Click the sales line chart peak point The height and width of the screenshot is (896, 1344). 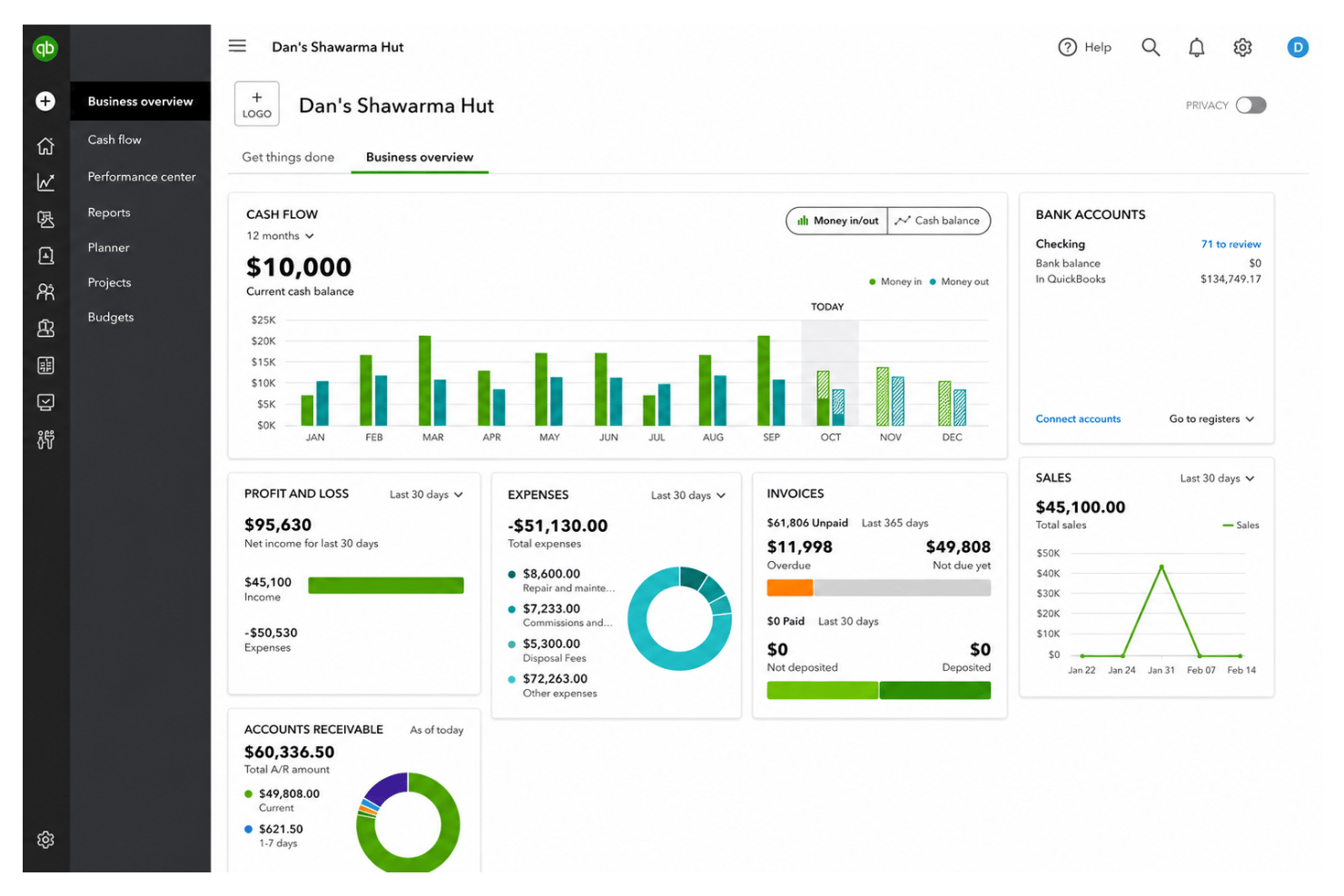[1161, 567]
